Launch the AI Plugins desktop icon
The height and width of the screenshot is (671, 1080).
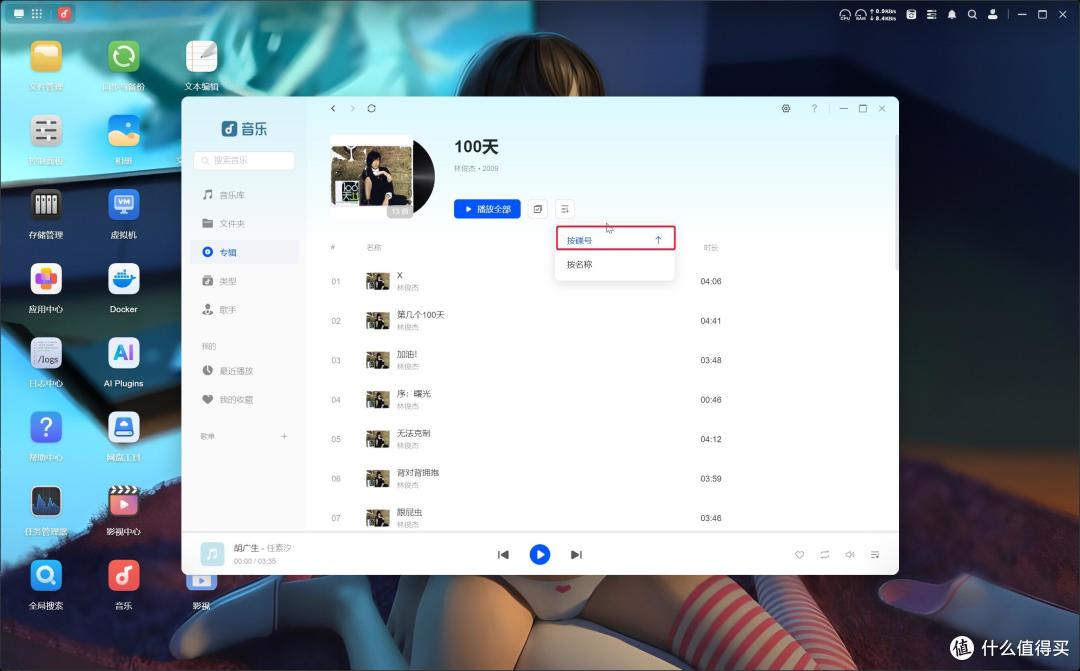click(123, 353)
